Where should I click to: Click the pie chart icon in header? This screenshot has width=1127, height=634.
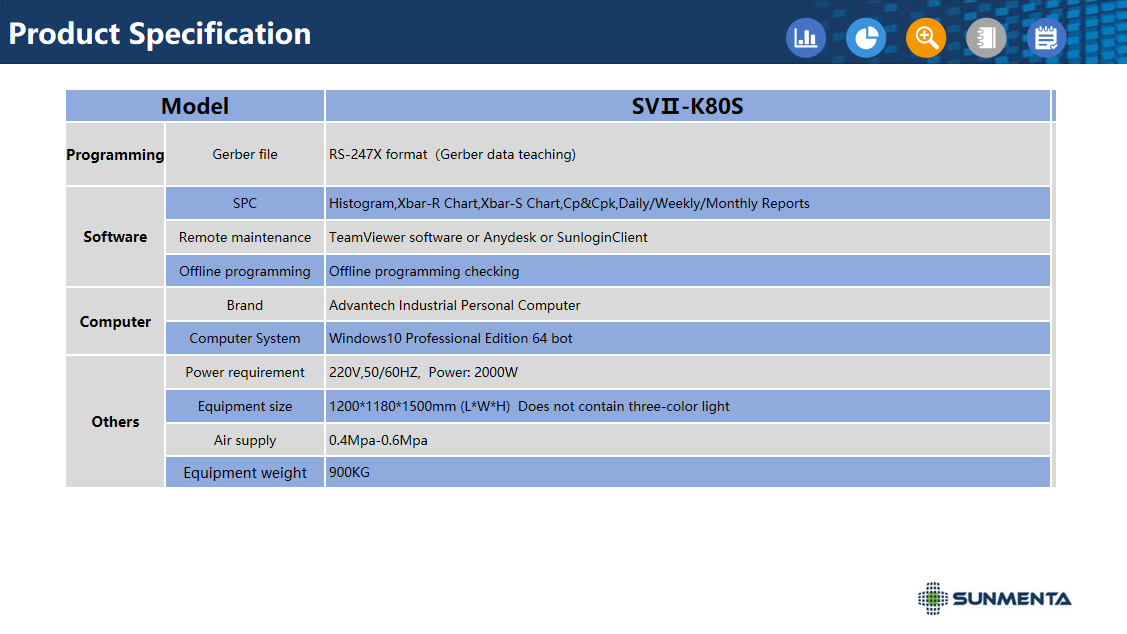click(866, 37)
